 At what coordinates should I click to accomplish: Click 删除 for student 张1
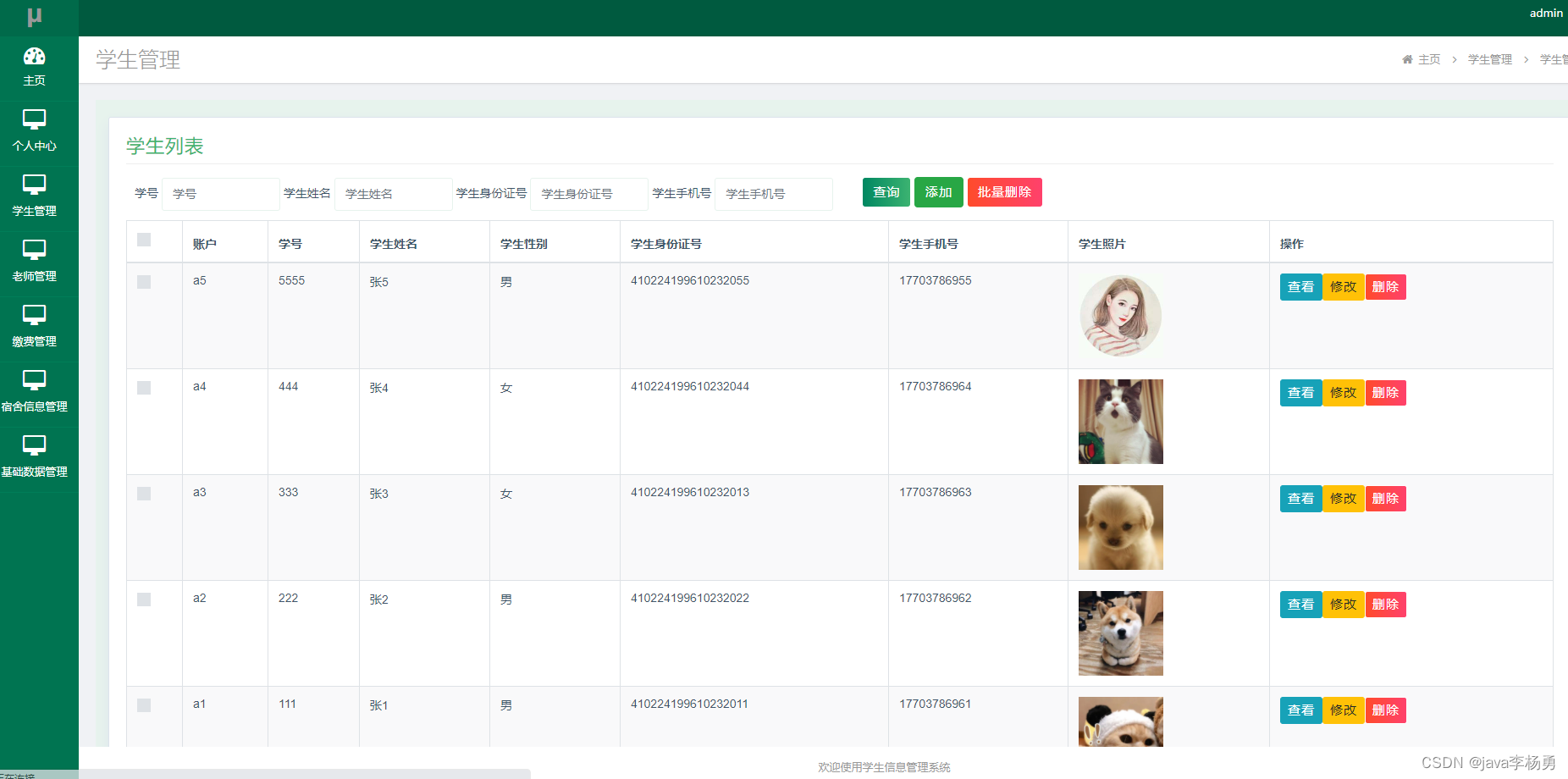(1385, 710)
